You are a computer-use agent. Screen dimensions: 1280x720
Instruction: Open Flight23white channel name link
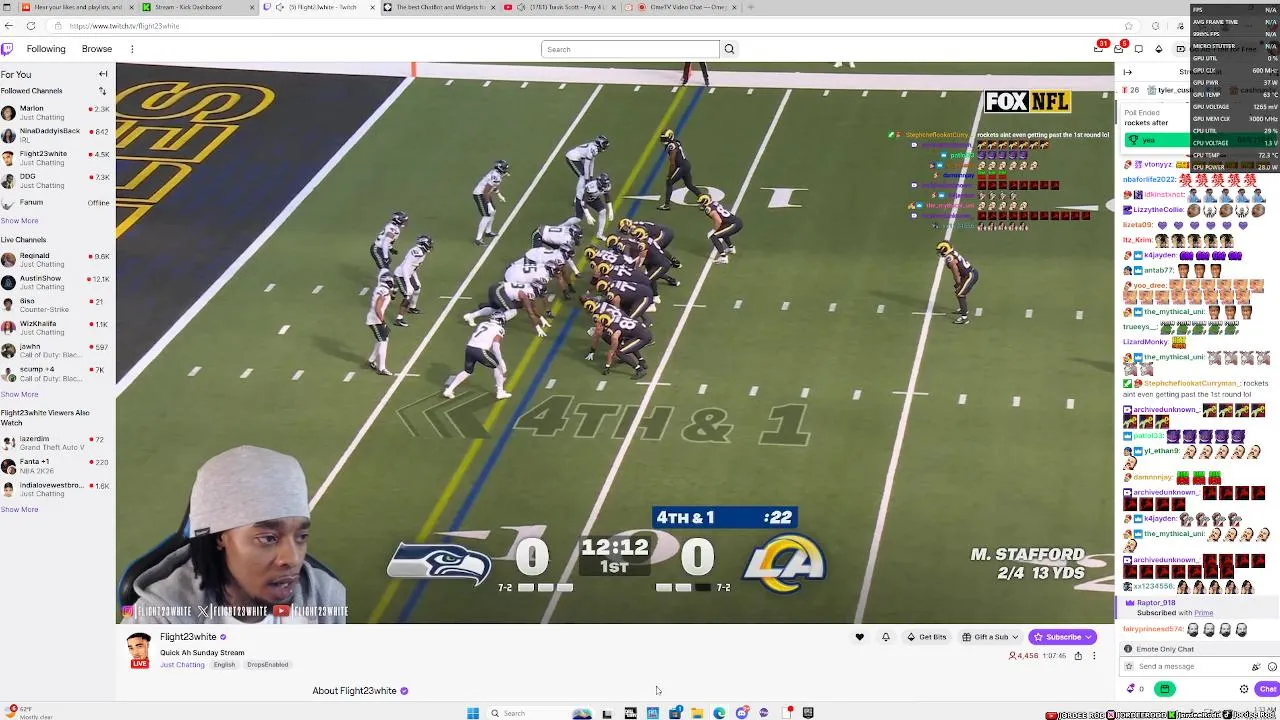(x=188, y=637)
